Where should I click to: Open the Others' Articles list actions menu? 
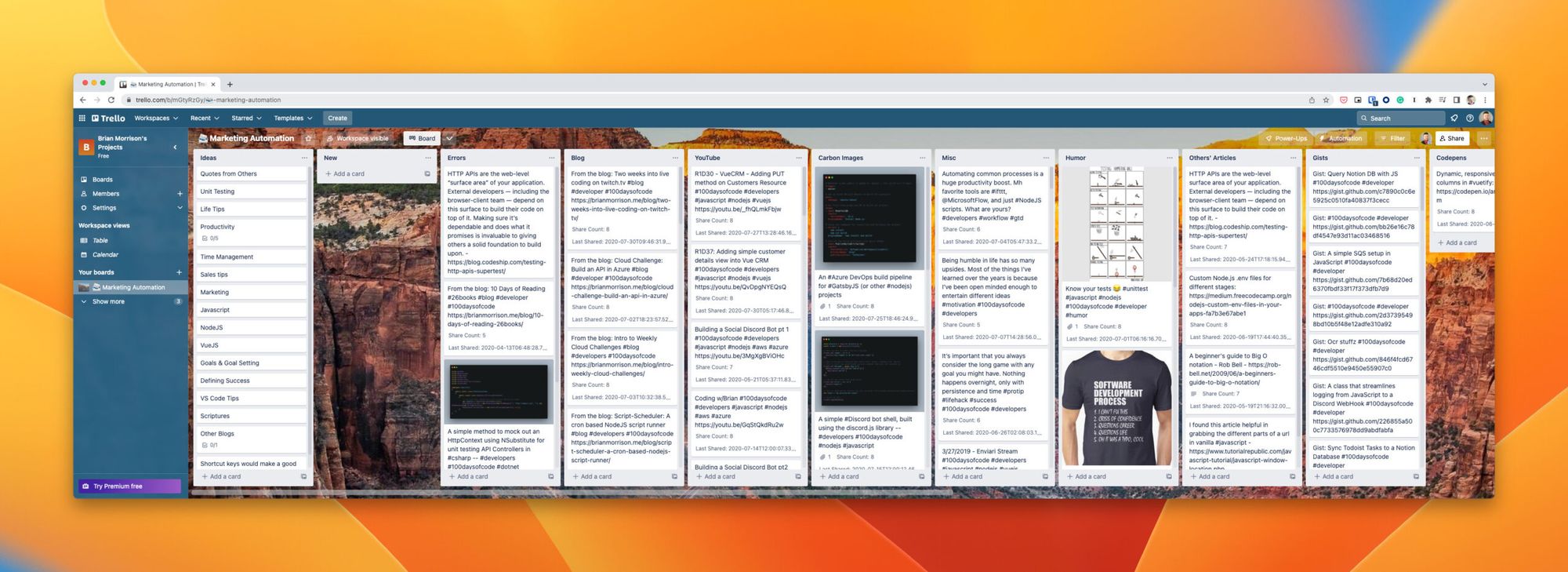(x=1293, y=158)
